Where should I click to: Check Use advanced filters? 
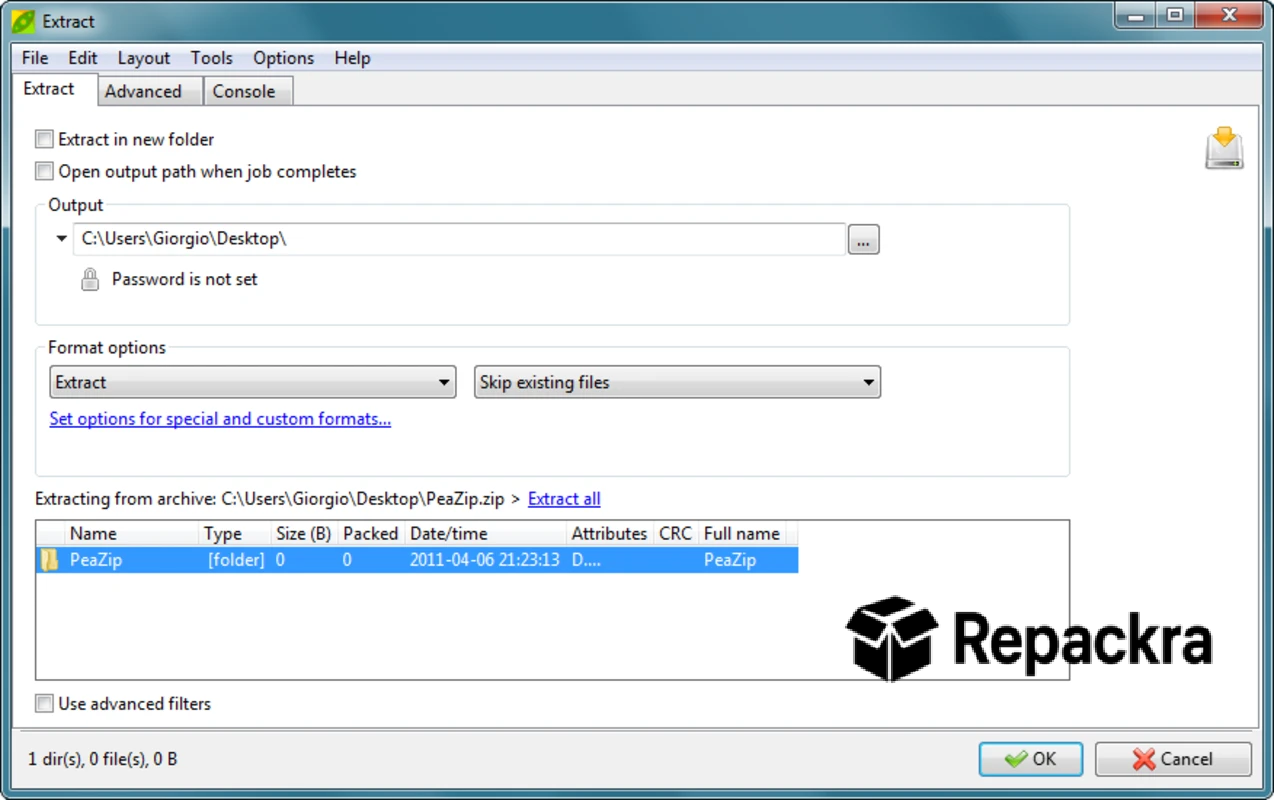pos(44,703)
